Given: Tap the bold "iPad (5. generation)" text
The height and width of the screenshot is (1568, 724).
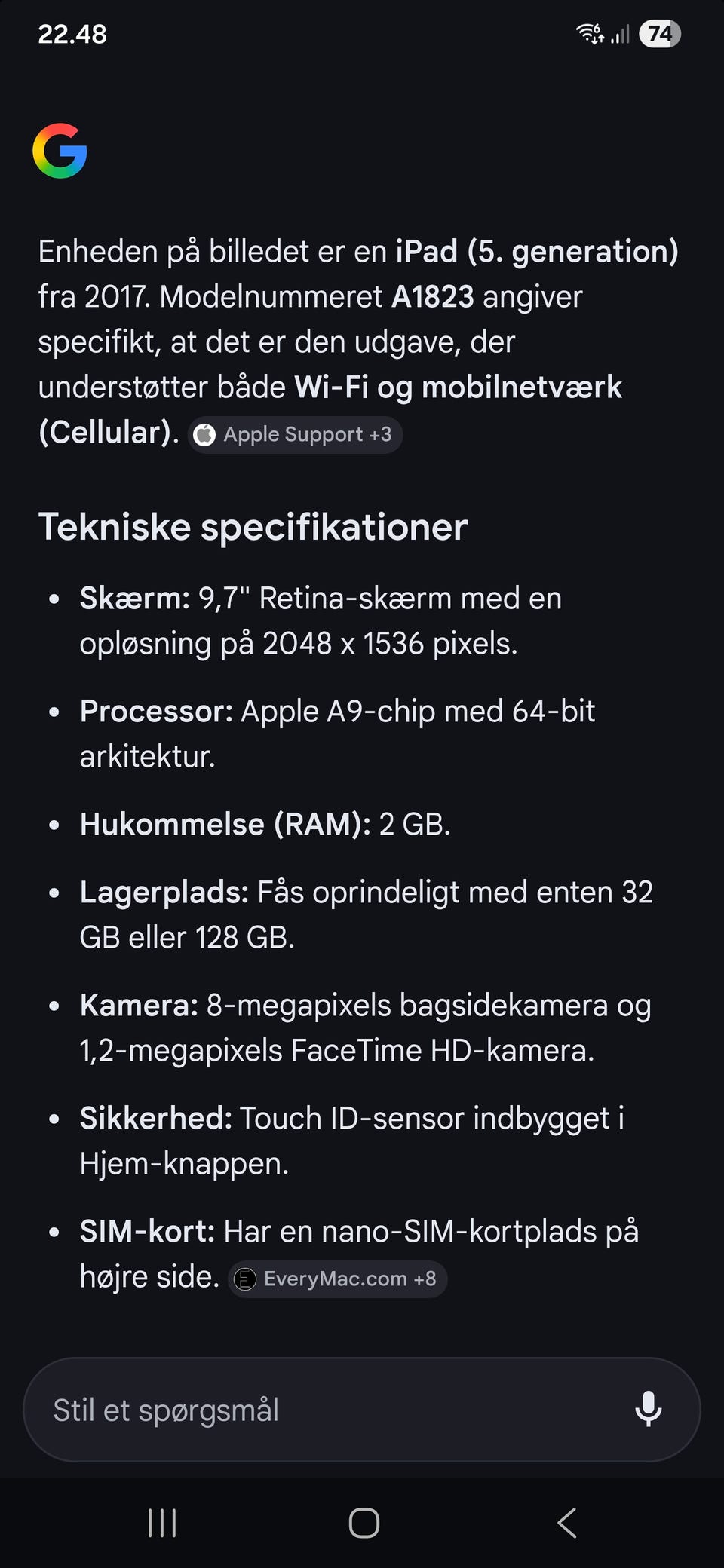Looking at the screenshot, I should pos(537,252).
